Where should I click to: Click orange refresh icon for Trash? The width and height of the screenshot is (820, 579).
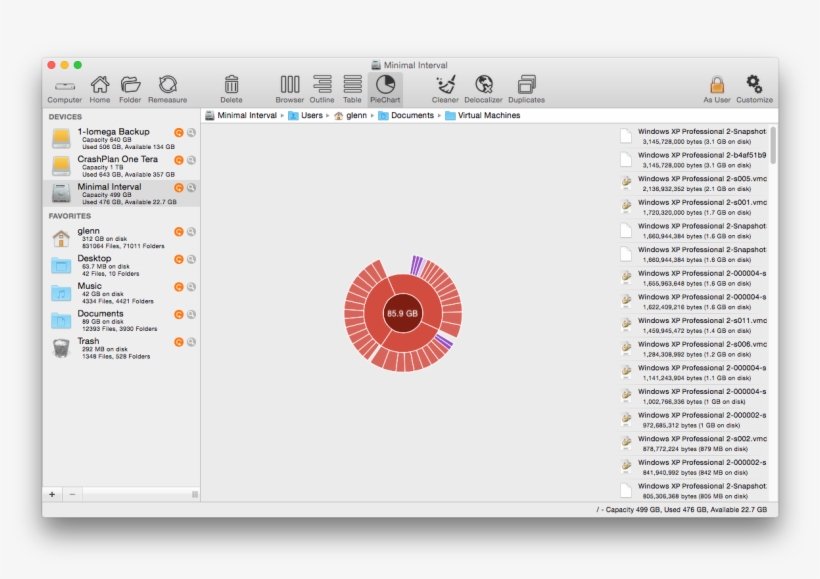pyautogui.click(x=179, y=342)
